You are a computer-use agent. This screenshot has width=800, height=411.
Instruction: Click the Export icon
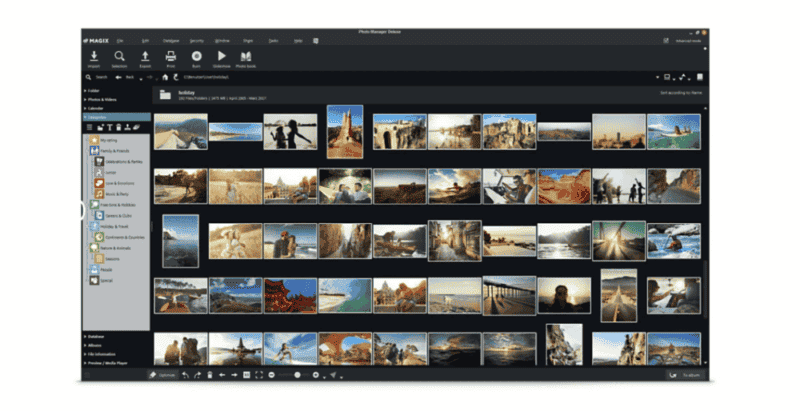(145, 56)
